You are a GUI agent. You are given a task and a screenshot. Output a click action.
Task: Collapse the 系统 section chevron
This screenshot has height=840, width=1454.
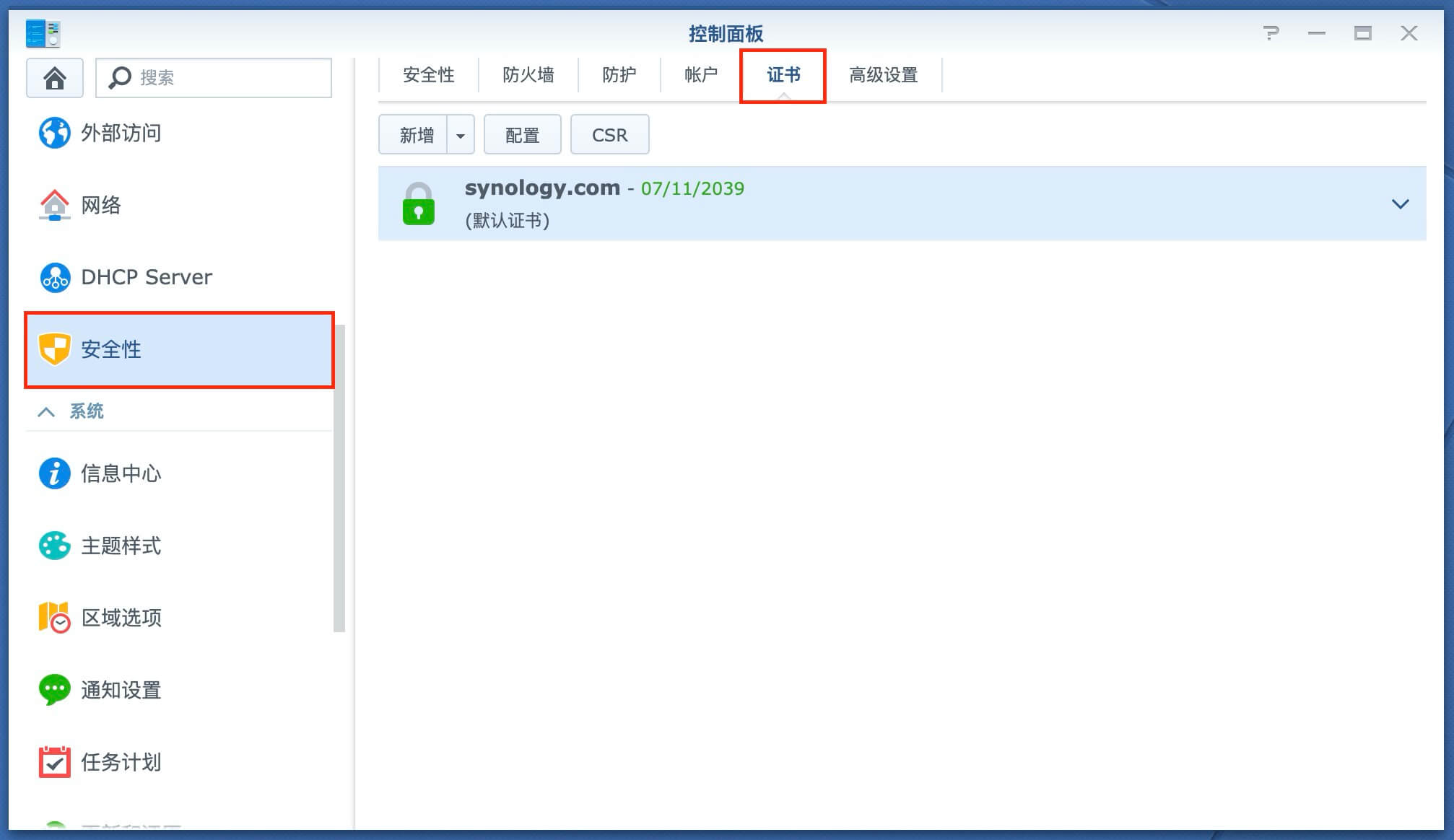[x=46, y=412]
